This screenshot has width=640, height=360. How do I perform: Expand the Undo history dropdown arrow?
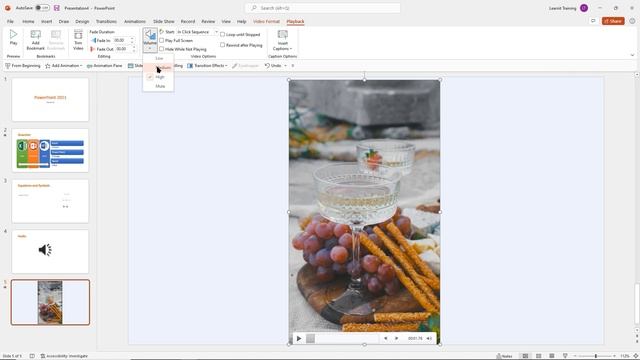(x=285, y=65)
